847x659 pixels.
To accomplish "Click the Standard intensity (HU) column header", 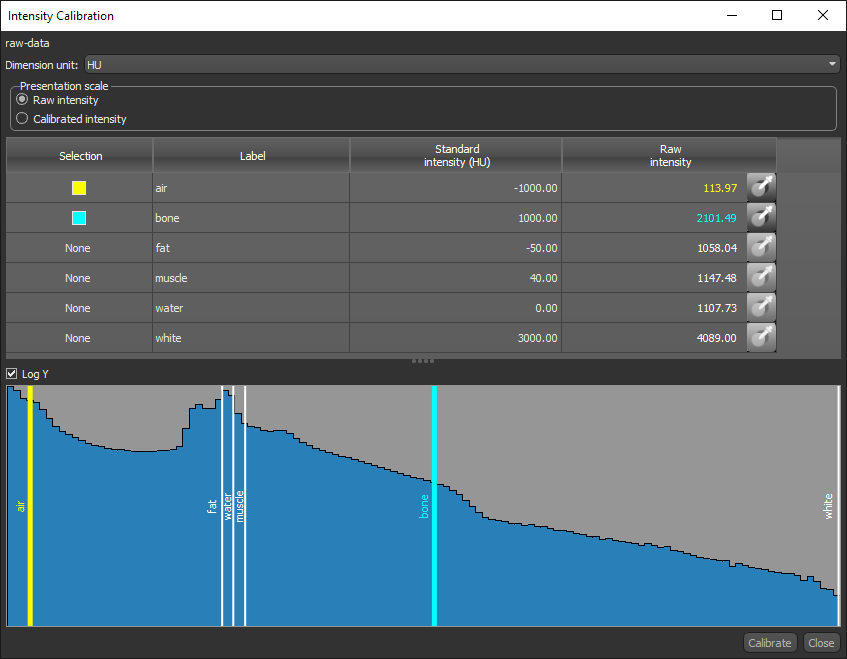I will [x=456, y=156].
